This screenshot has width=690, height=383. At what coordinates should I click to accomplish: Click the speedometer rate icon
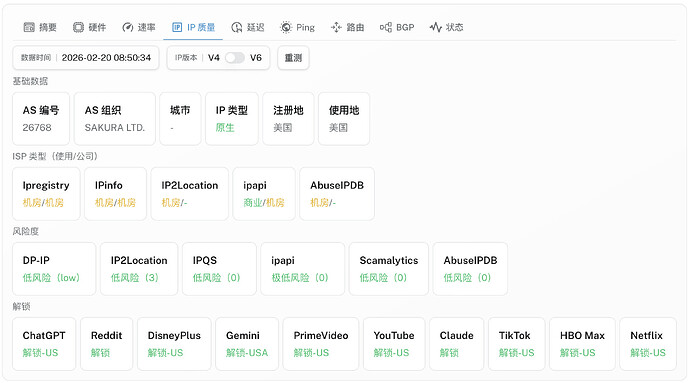tap(128, 27)
